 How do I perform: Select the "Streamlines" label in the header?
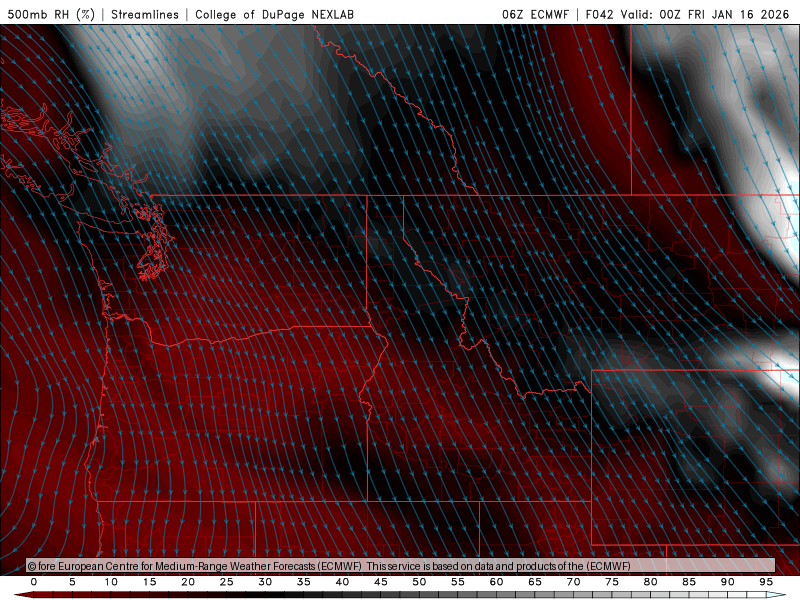click(x=145, y=14)
